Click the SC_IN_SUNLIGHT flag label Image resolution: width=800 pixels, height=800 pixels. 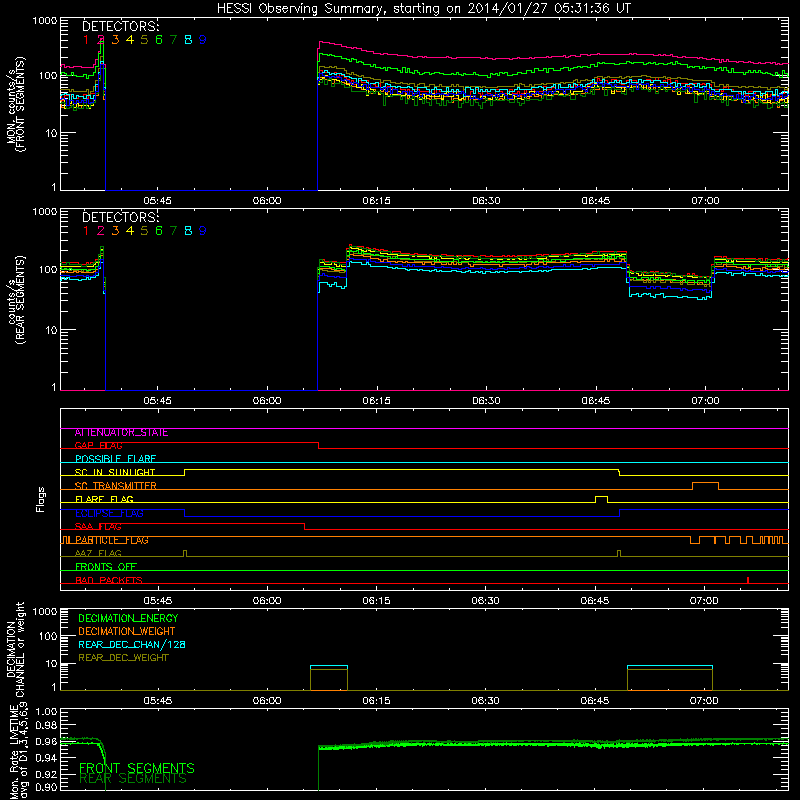pyautogui.click(x=115, y=472)
